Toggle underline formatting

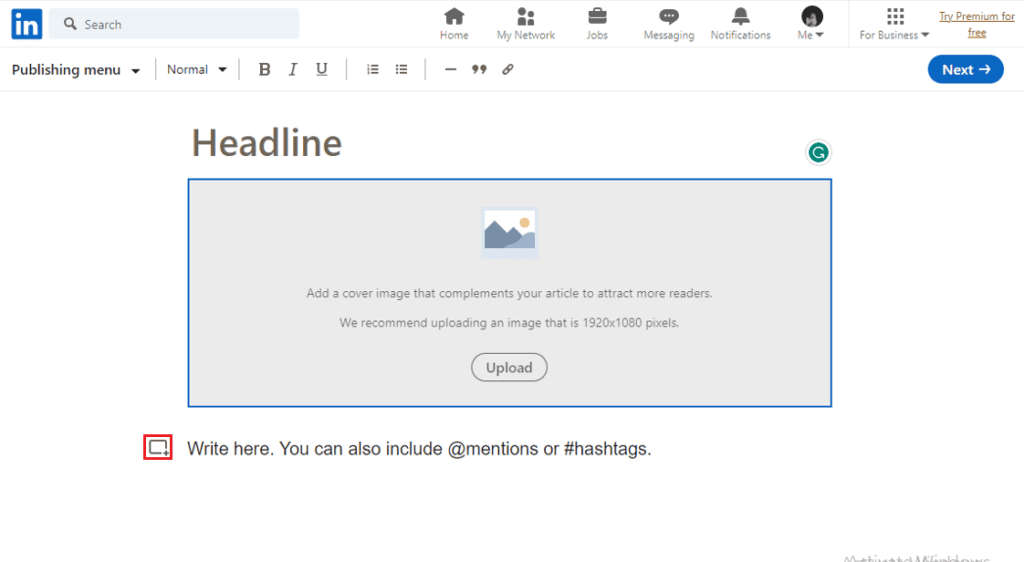321,70
